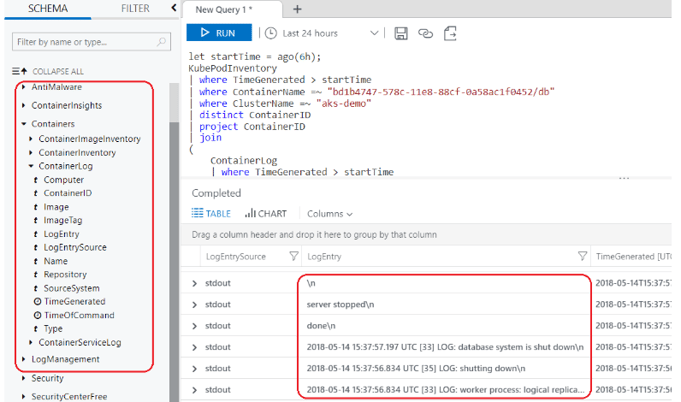Click the filter by name input field
The image size is (681, 402).
click(x=85, y=42)
